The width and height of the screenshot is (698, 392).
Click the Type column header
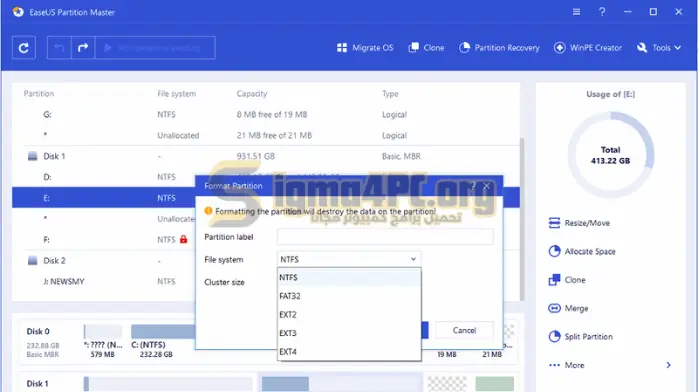click(x=390, y=93)
